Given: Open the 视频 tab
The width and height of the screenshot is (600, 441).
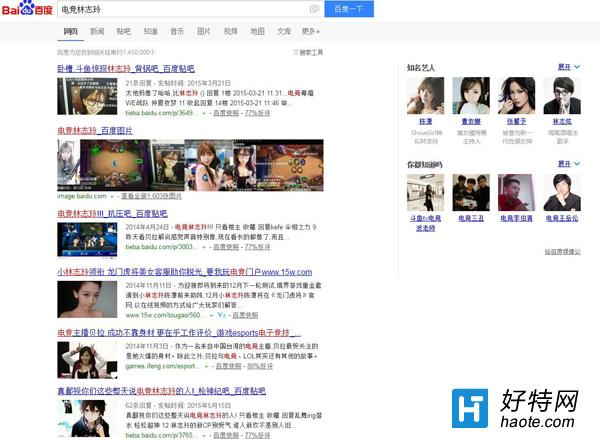Looking at the screenshot, I should point(230,31).
